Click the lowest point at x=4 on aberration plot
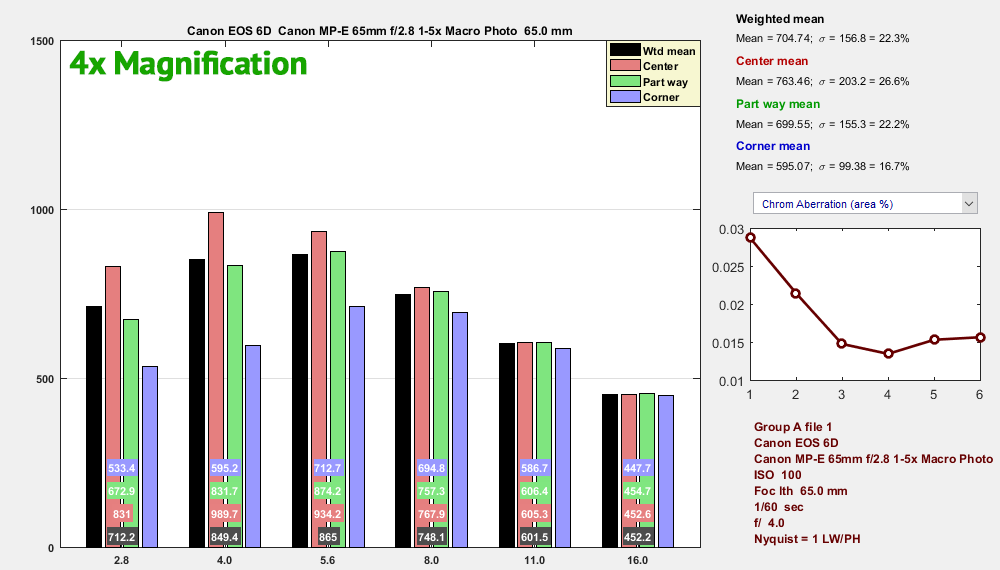The height and width of the screenshot is (570, 1000). (x=888, y=353)
